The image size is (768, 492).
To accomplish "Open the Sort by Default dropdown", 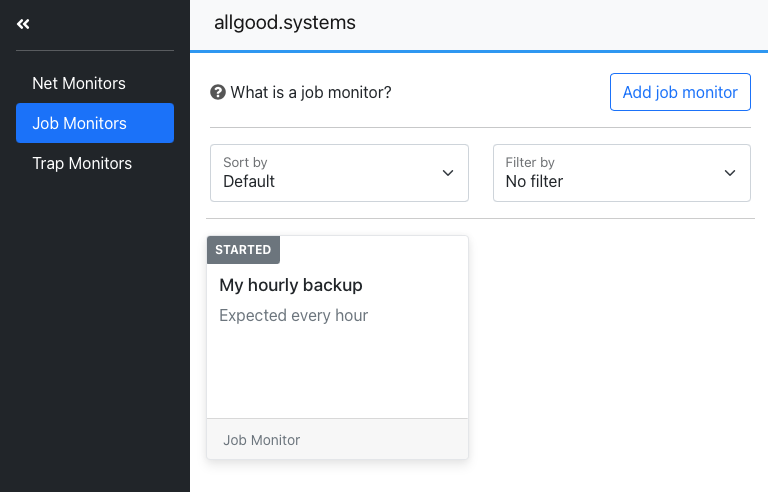I will click(x=339, y=173).
